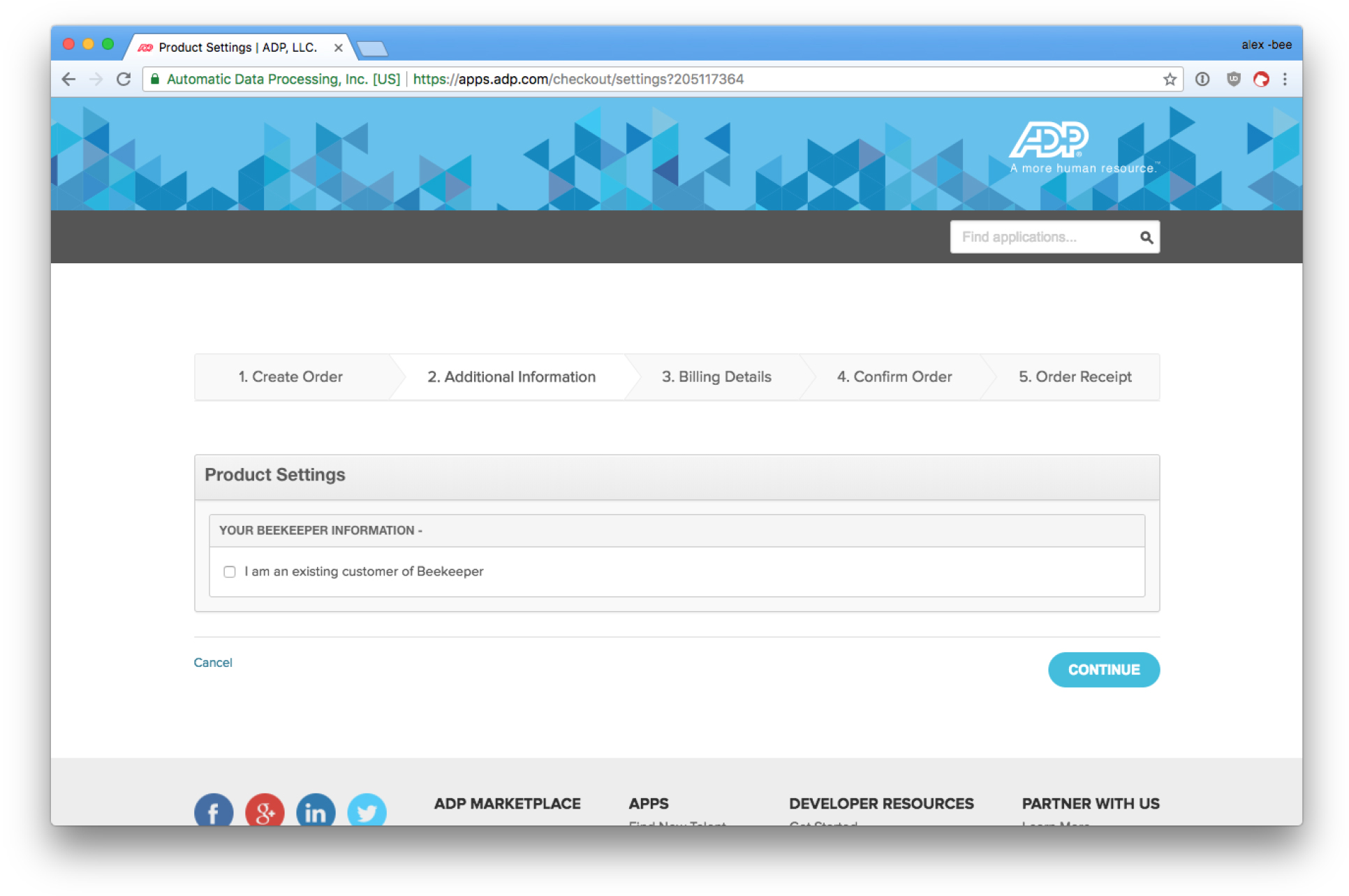This screenshot has height=896, width=1349.
Task: Click the ADP MARKETPLACE footer heading
Action: [507, 804]
